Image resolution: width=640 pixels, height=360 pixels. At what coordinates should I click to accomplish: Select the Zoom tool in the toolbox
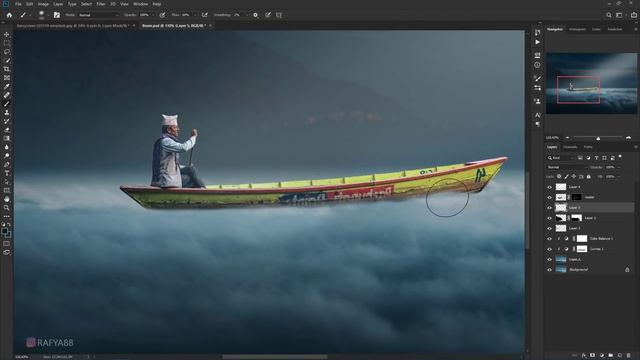click(7, 208)
